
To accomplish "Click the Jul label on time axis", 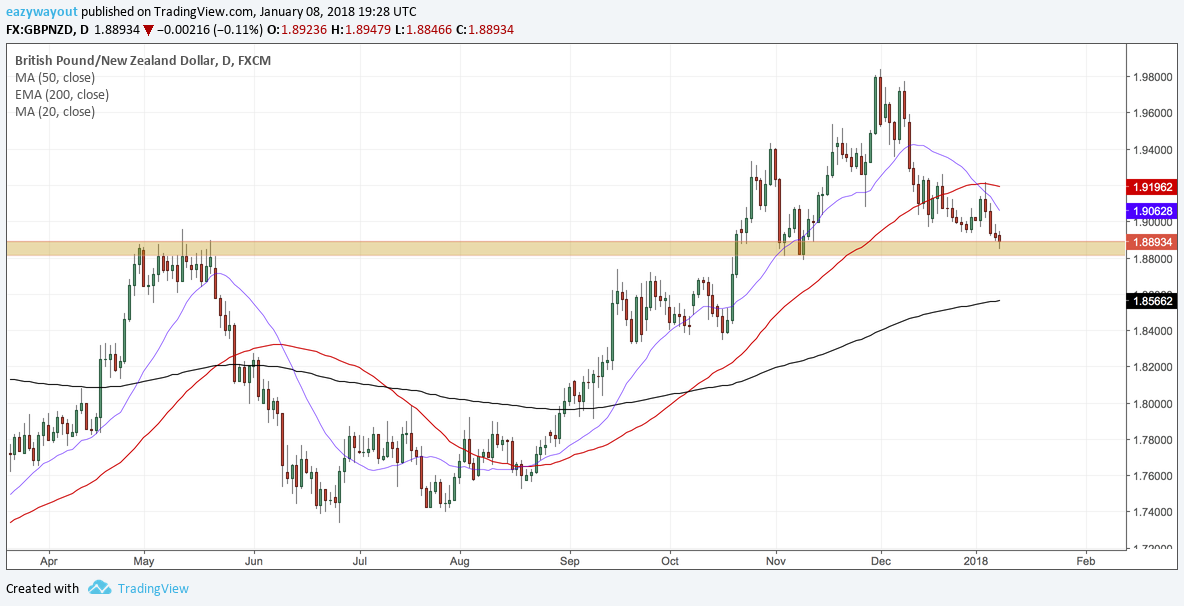I will coord(359,562).
